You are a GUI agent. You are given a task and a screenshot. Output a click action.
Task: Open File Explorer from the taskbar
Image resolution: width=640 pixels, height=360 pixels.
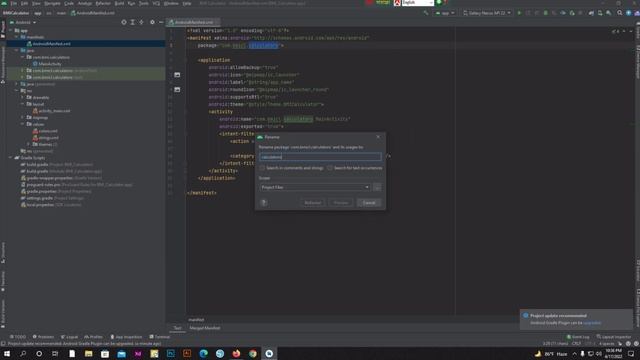point(88,353)
